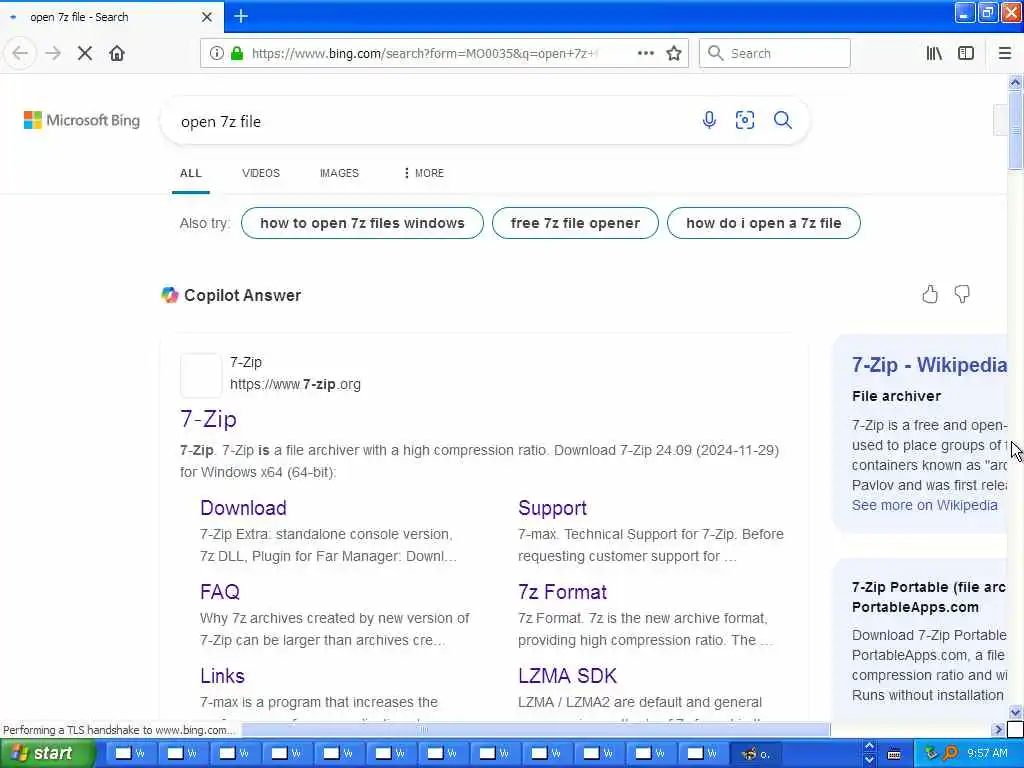
Task: Close the 'open 7z file - Search' tab
Action: pos(207,17)
